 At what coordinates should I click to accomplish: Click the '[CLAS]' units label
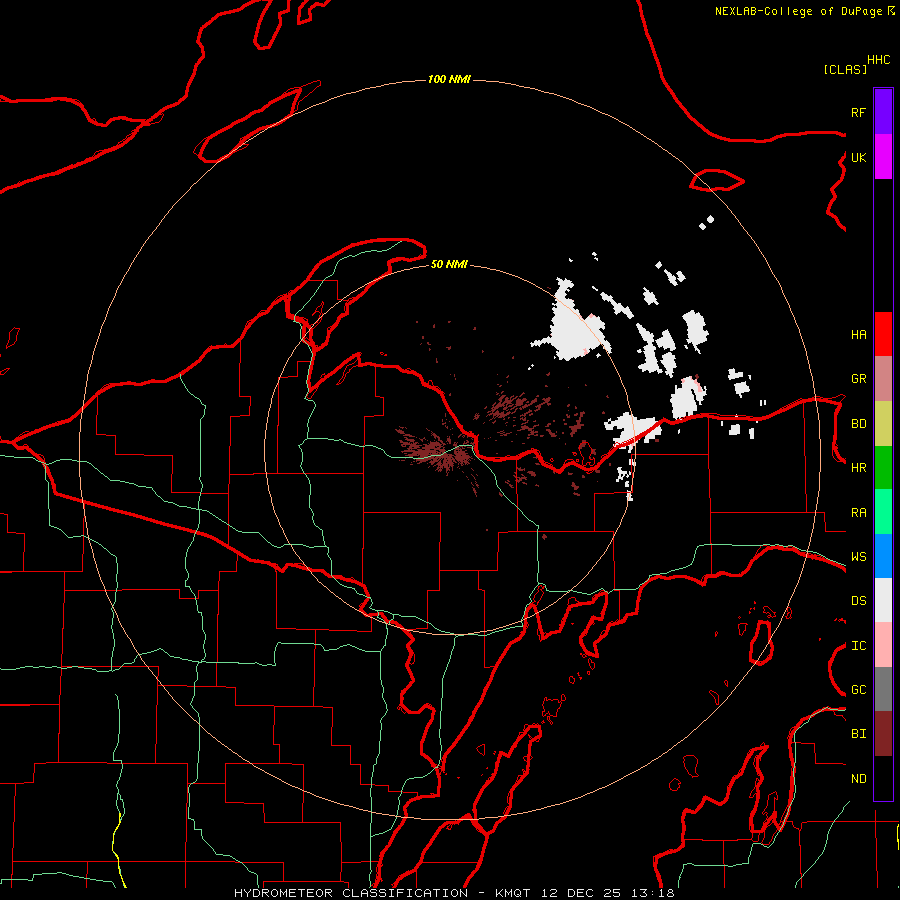pyautogui.click(x=845, y=70)
